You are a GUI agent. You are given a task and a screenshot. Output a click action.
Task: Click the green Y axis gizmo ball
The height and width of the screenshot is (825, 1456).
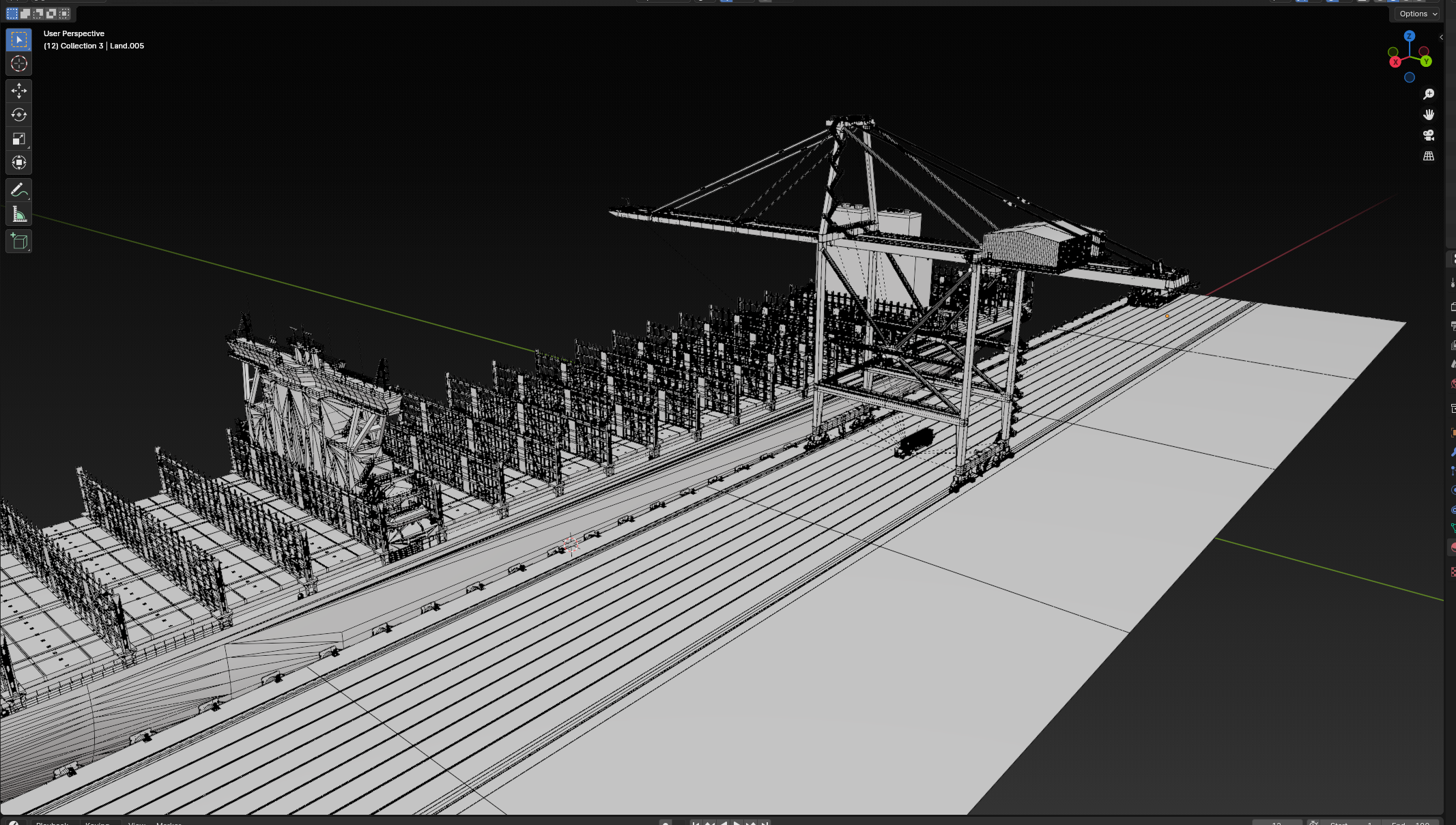[1426, 61]
